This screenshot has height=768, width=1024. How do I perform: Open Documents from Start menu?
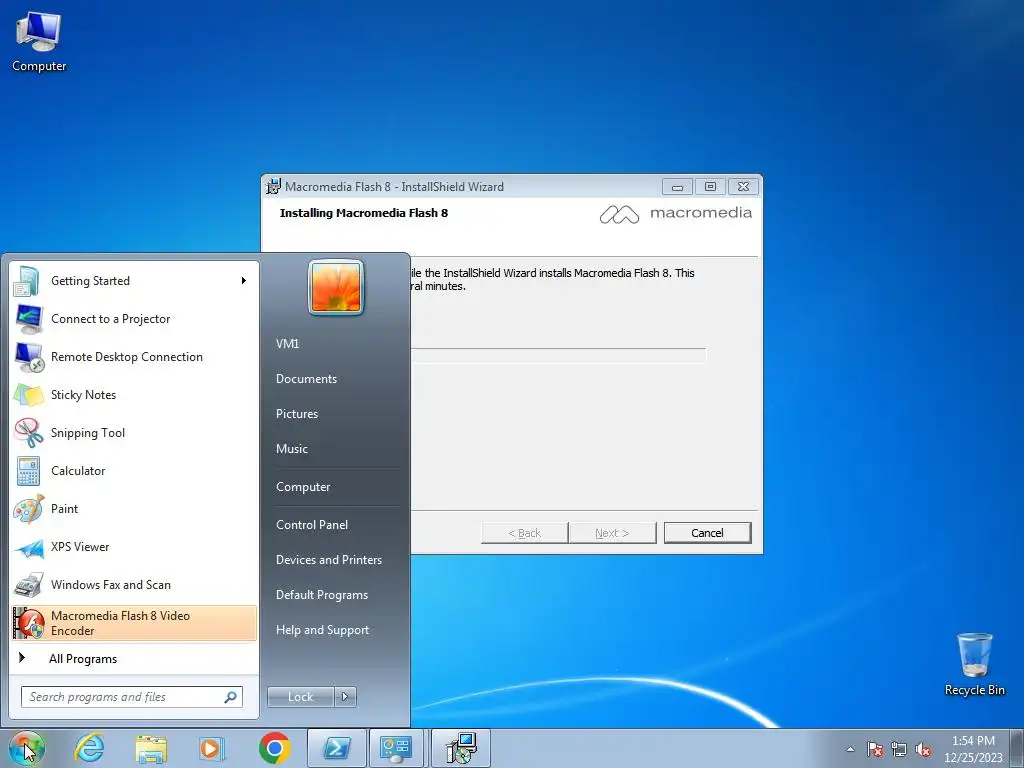pos(306,379)
